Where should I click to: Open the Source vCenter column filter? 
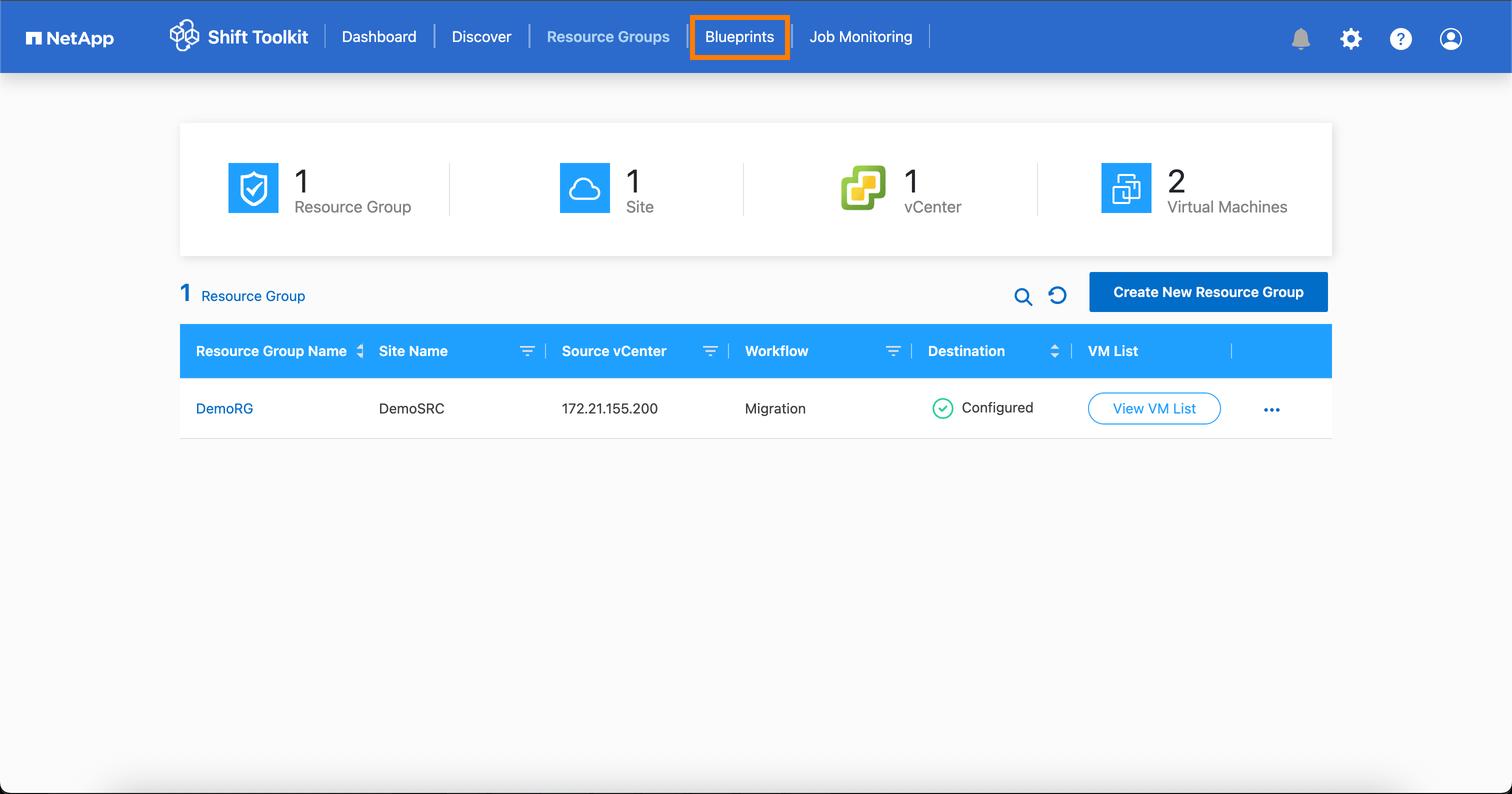pos(710,351)
